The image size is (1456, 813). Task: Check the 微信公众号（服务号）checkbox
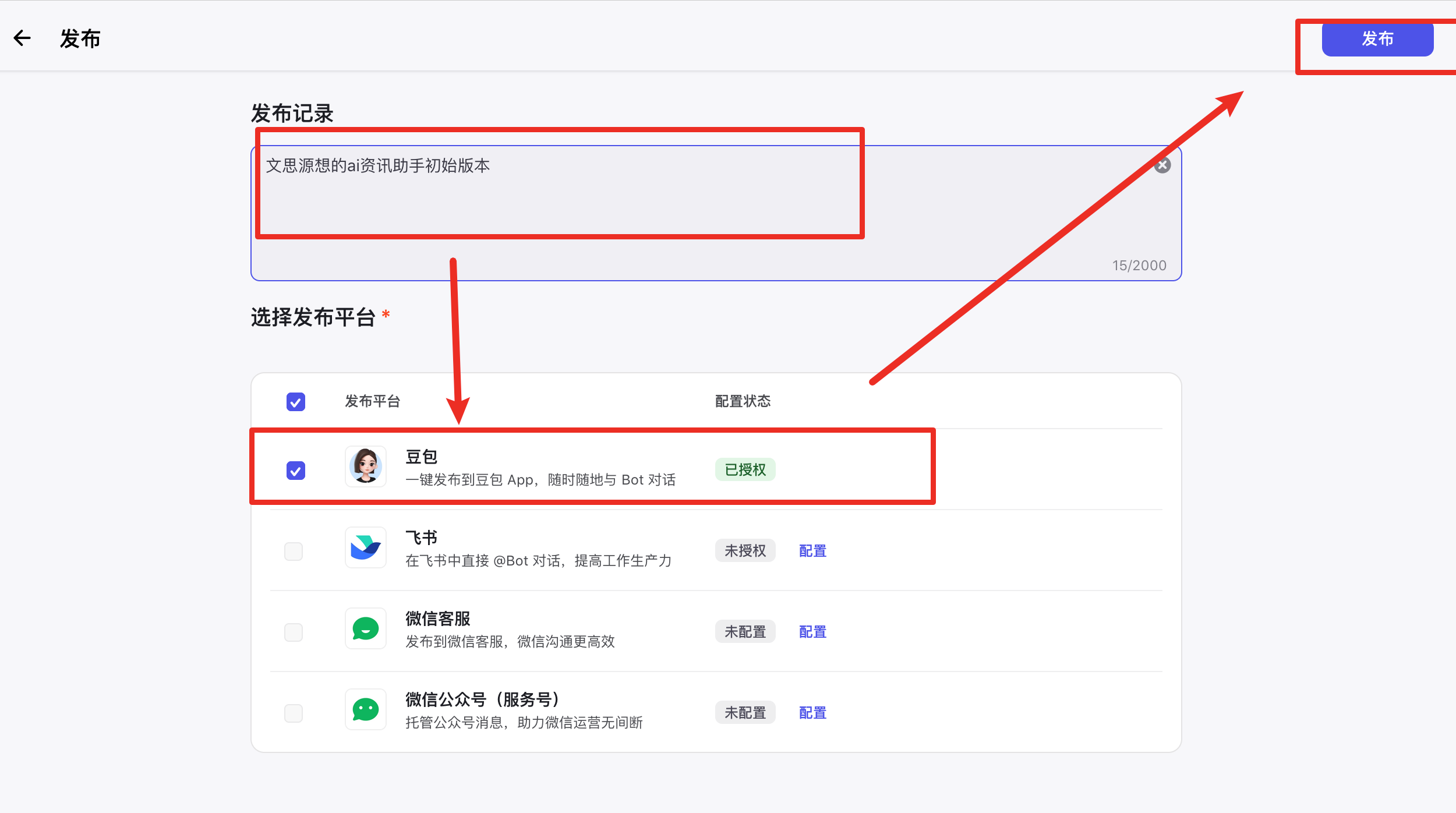[294, 713]
